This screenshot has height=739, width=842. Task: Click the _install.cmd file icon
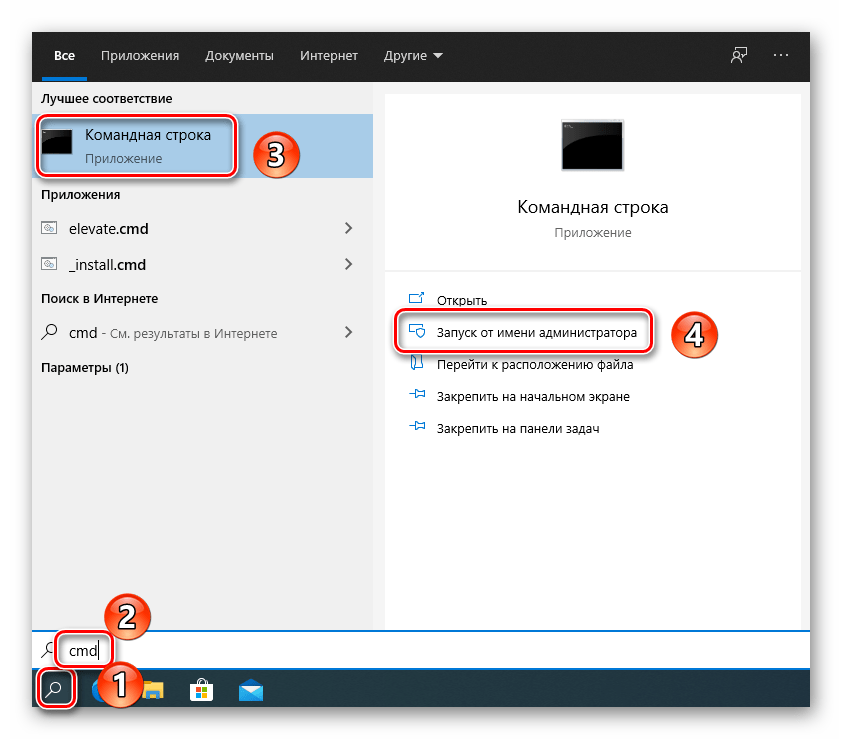click(50, 265)
